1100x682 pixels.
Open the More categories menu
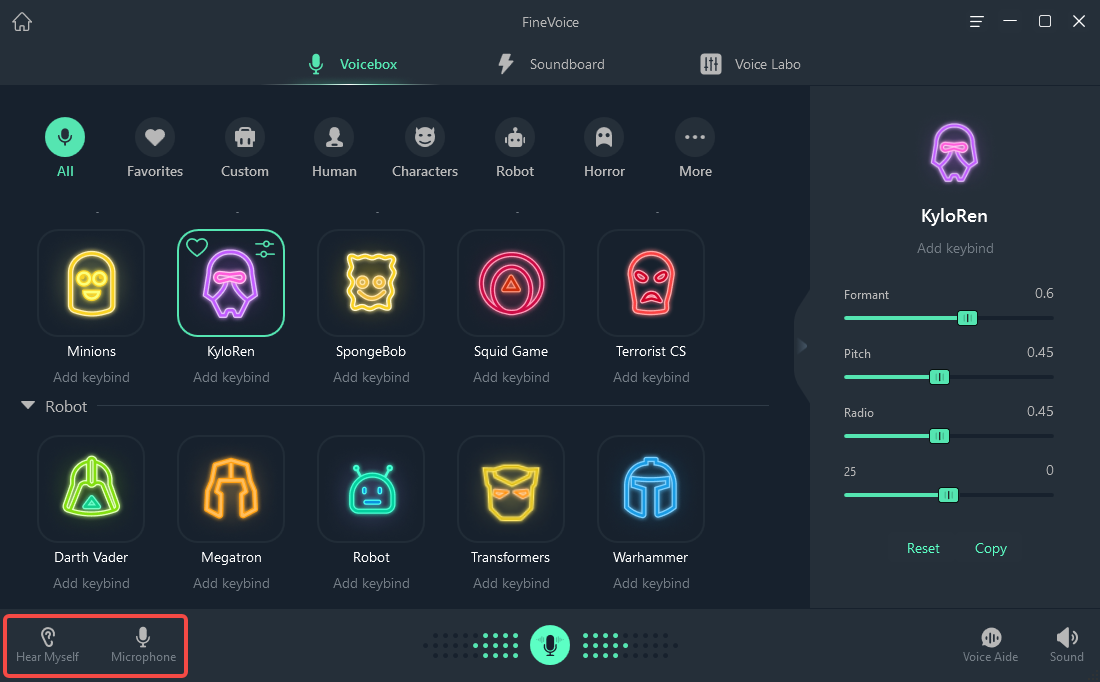point(695,148)
